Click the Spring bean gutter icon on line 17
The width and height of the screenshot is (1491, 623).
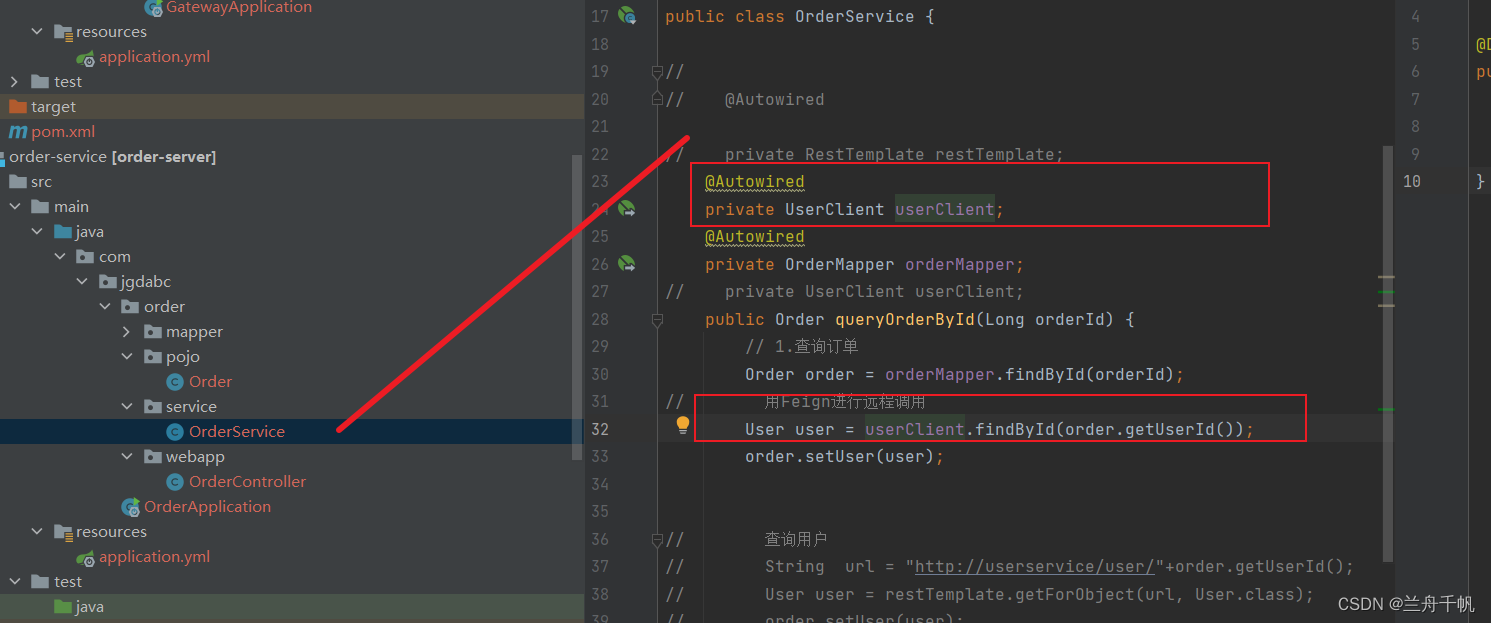(627, 16)
